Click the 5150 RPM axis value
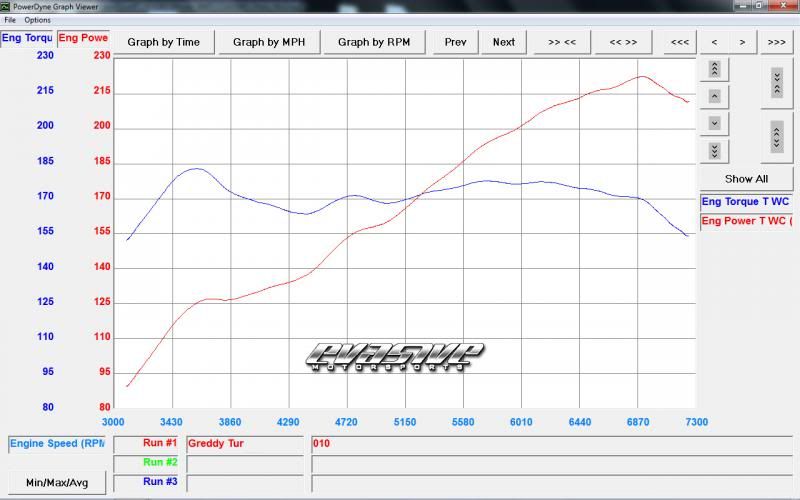The image size is (800, 500). click(405, 422)
